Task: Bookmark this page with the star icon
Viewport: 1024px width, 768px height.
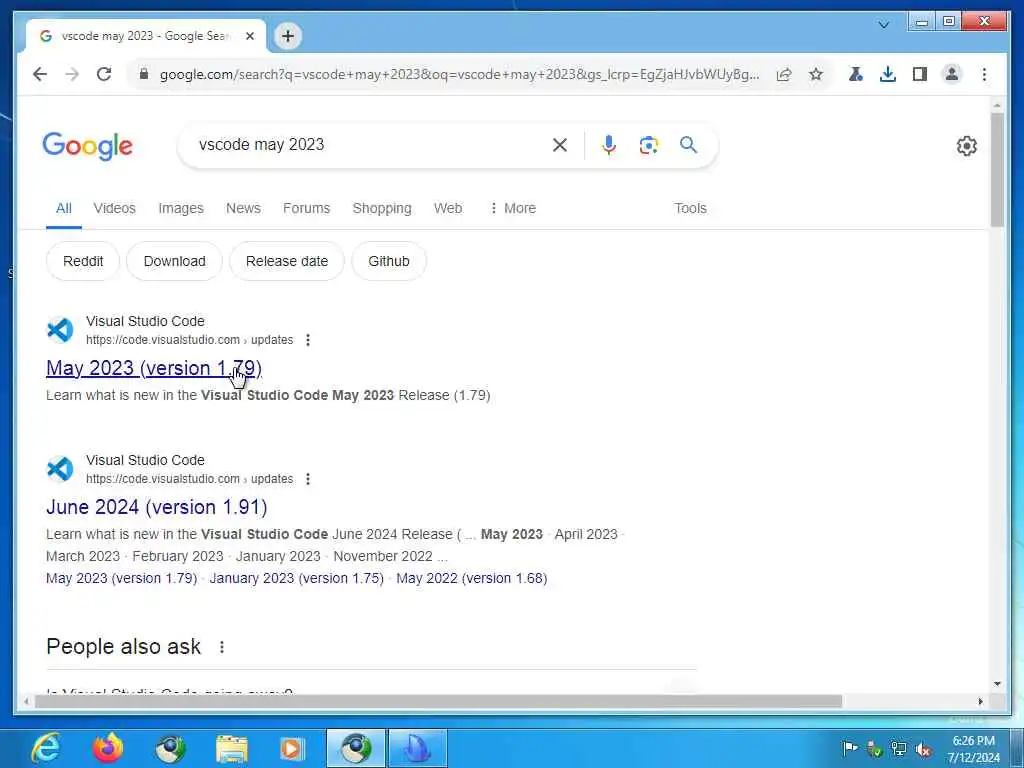Action: [x=816, y=74]
